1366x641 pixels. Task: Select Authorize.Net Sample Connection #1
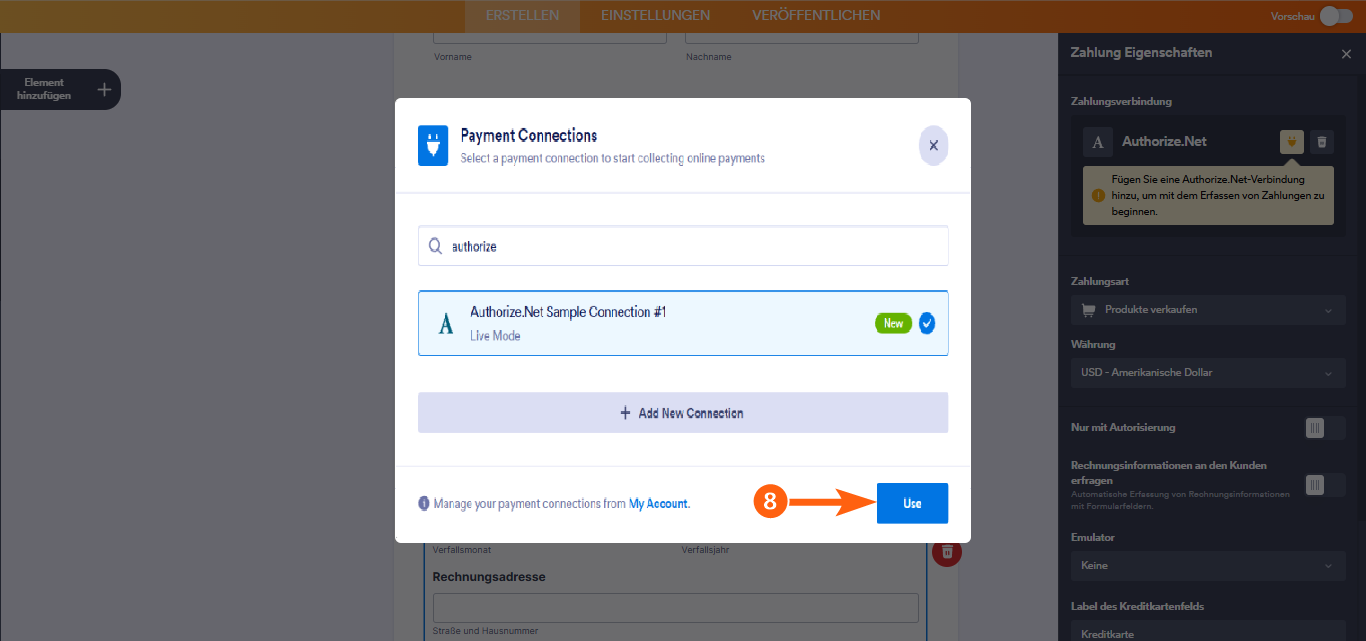tap(683, 322)
